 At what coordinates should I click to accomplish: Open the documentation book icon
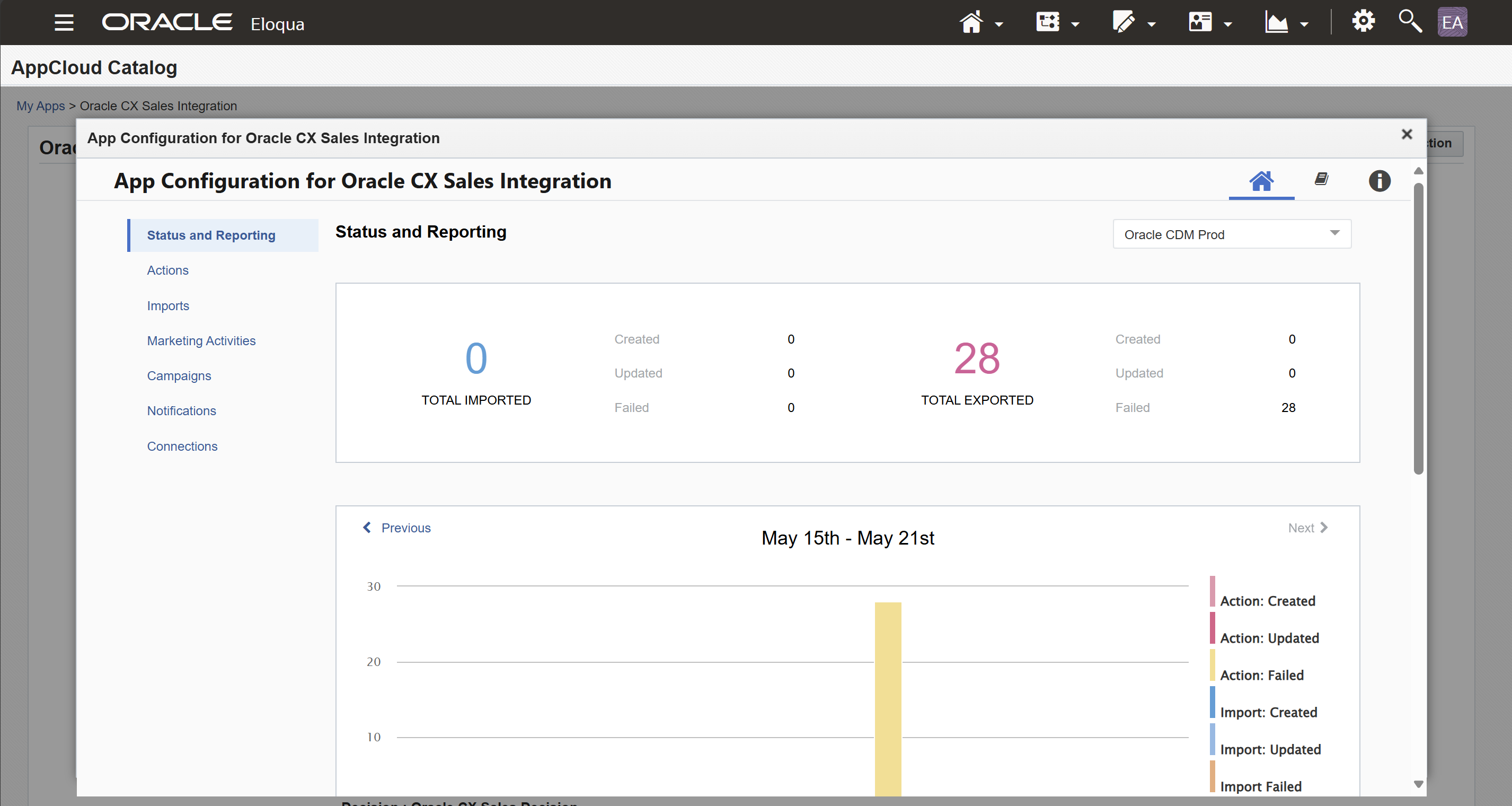point(1321,179)
